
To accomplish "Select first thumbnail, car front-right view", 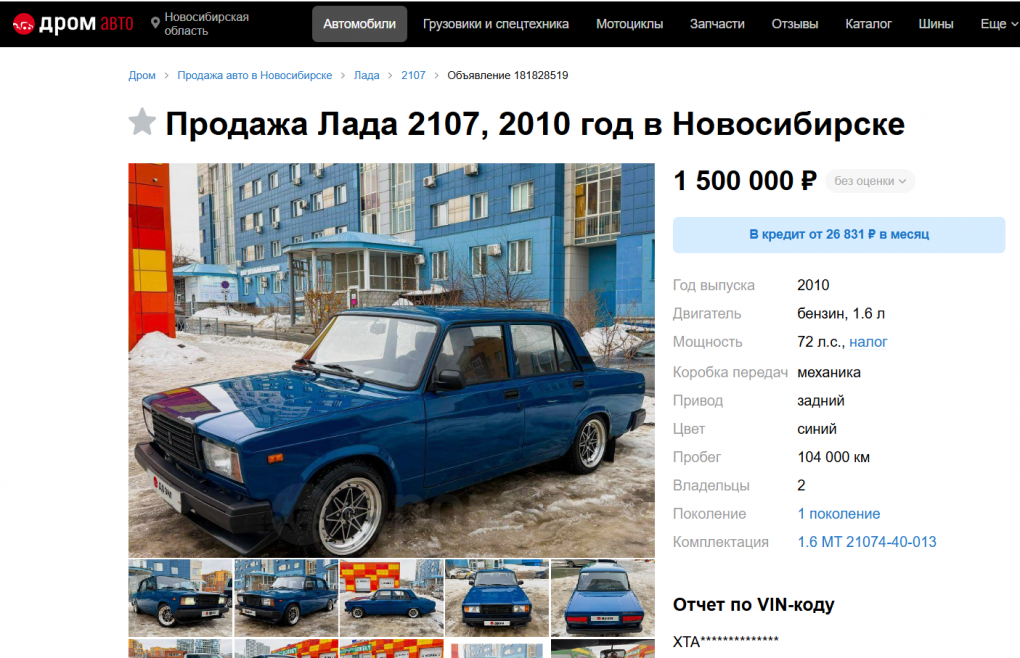I will (180, 598).
